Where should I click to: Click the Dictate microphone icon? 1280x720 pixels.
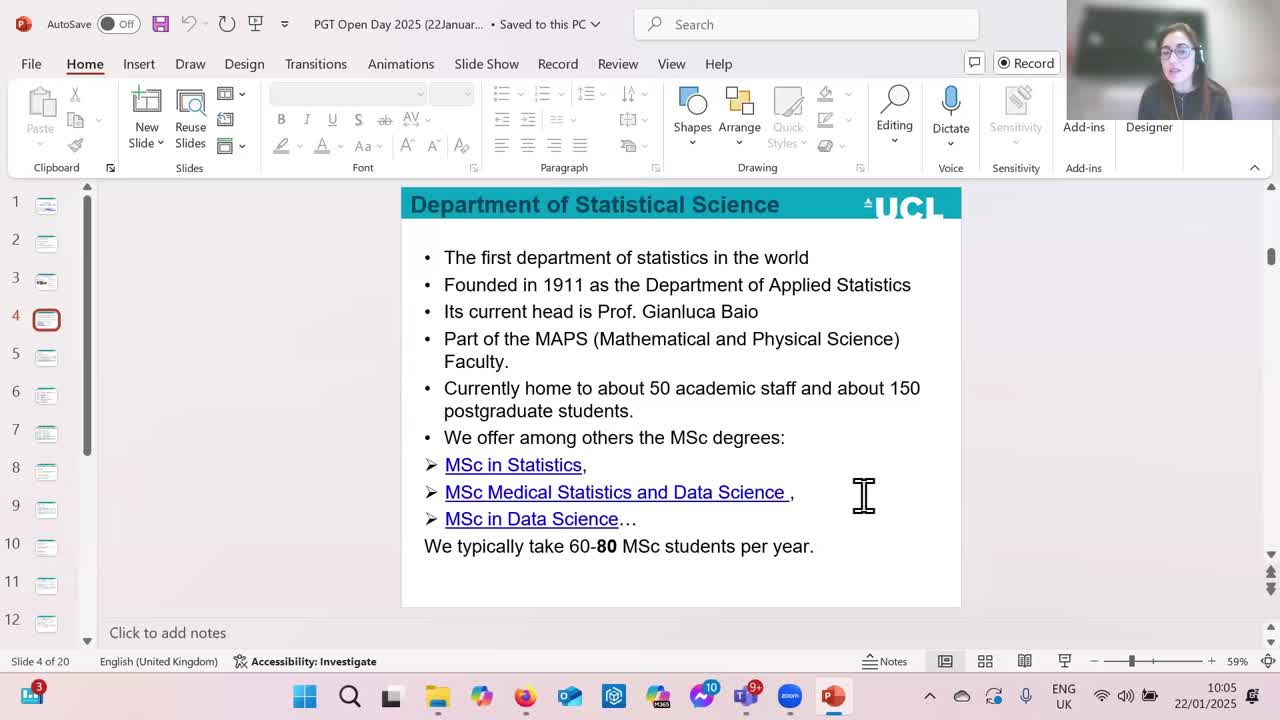pos(950,105)
